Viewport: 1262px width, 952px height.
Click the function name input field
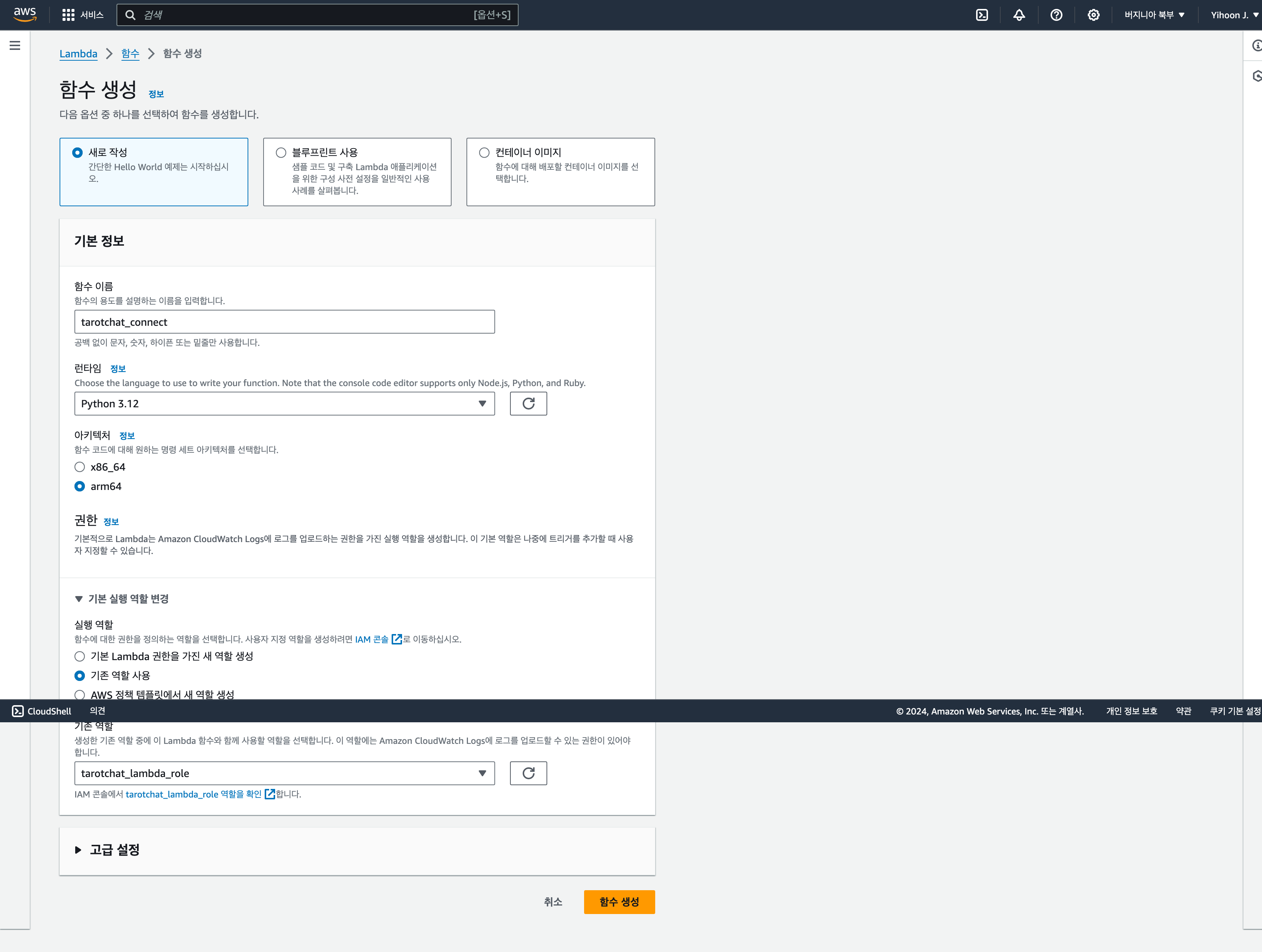(284, 322)
